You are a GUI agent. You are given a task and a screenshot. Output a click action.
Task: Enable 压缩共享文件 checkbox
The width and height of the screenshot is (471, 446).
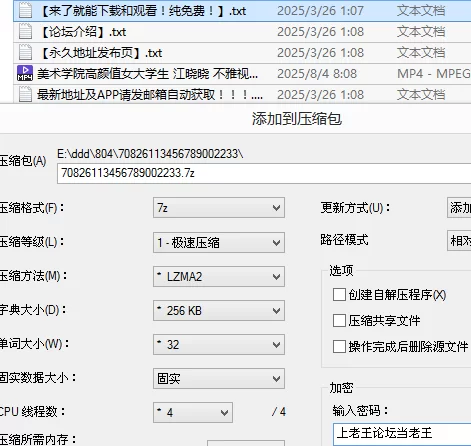pos(339,321)
